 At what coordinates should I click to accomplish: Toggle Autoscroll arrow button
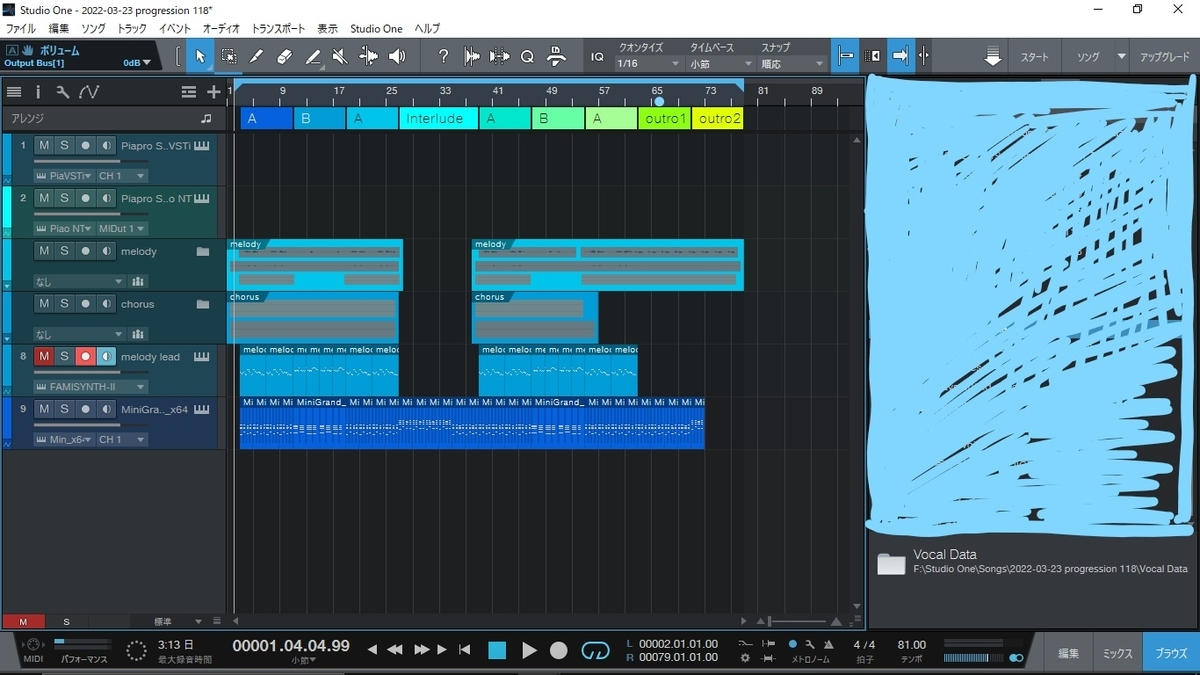coord(899,57)
